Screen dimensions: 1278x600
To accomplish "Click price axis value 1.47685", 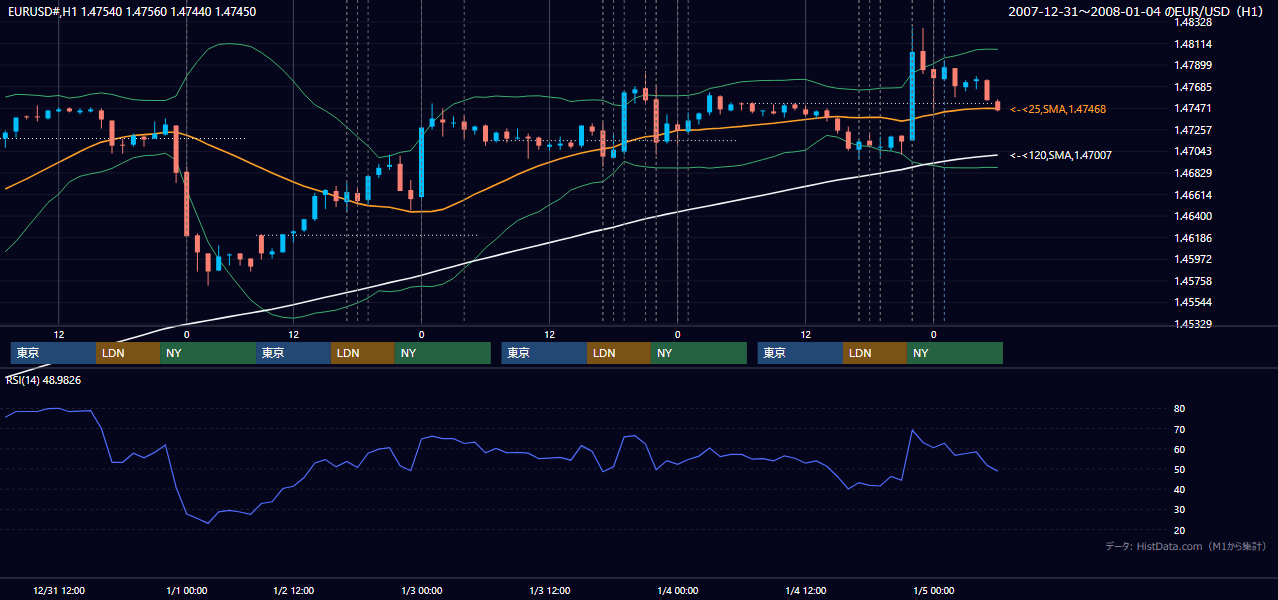I will point(1193,87).
